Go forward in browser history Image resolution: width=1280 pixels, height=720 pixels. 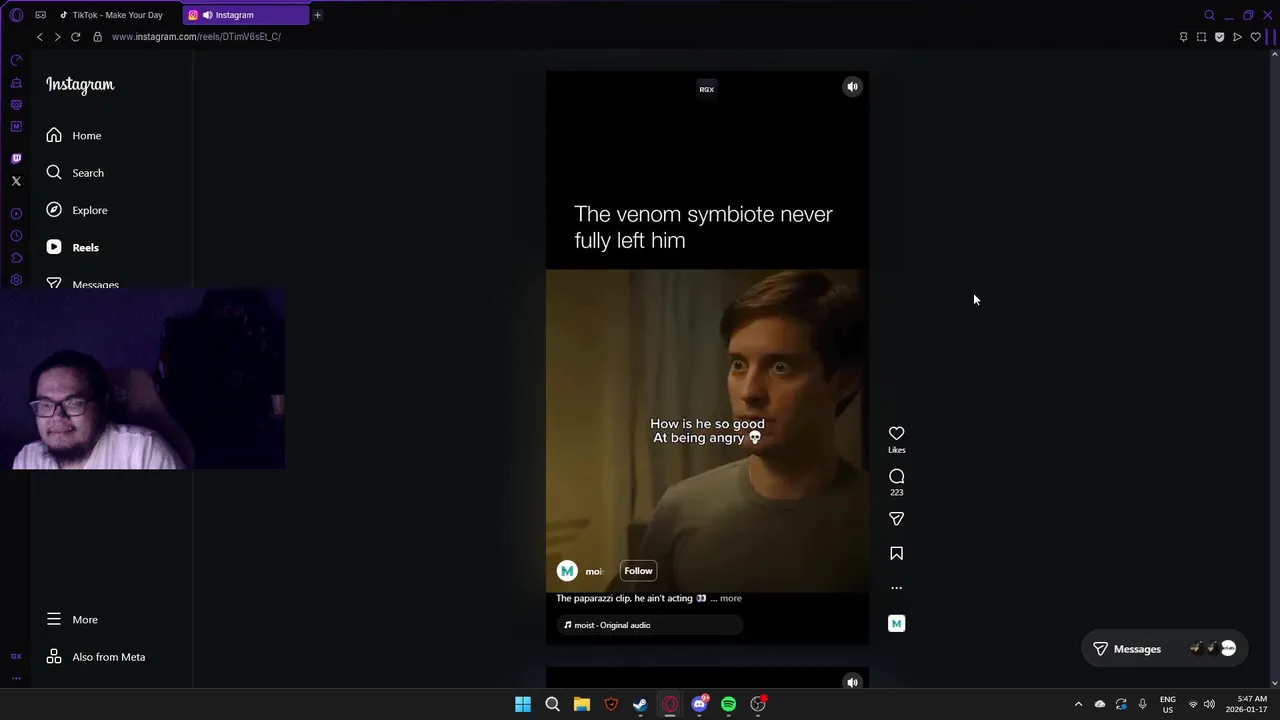point(57,37)
